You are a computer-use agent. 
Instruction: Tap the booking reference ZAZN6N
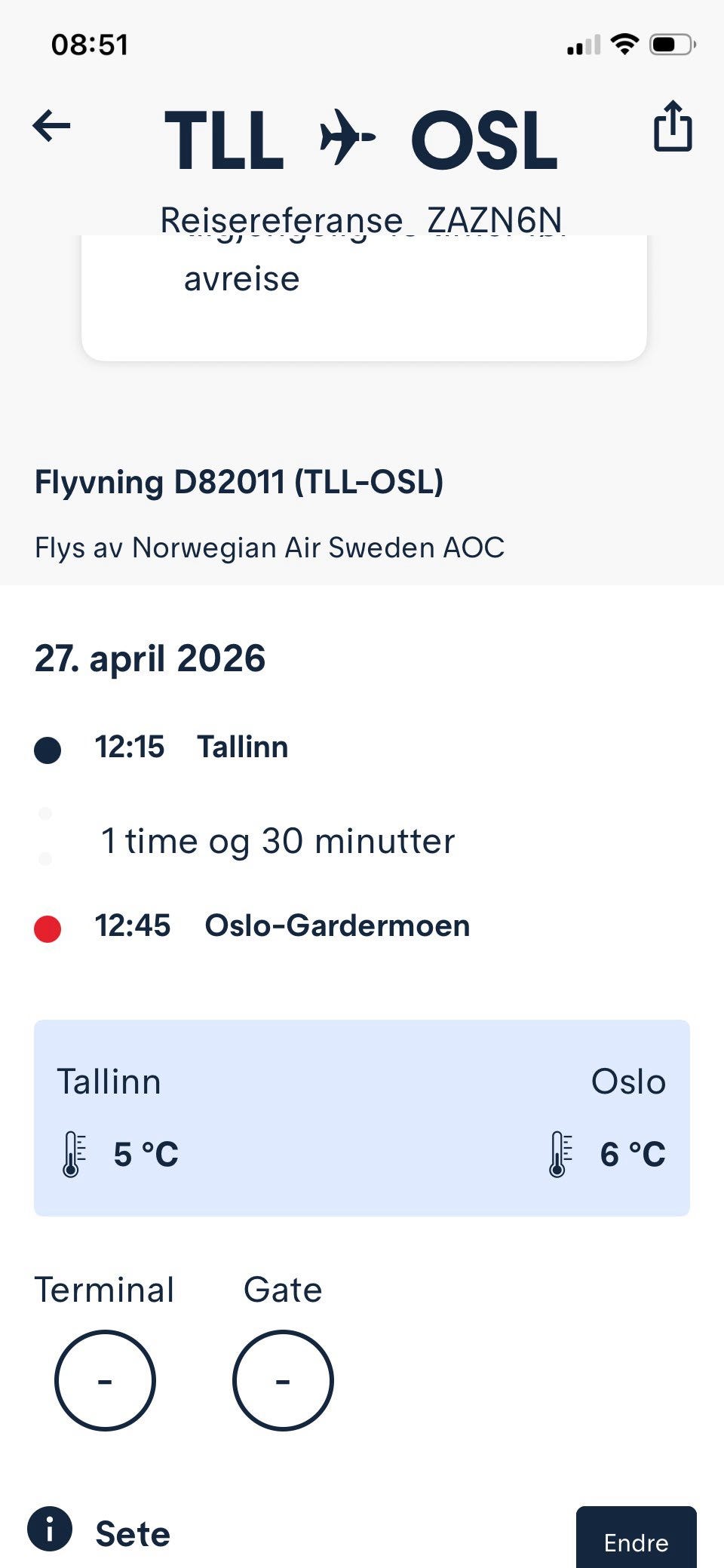(494, 220)
